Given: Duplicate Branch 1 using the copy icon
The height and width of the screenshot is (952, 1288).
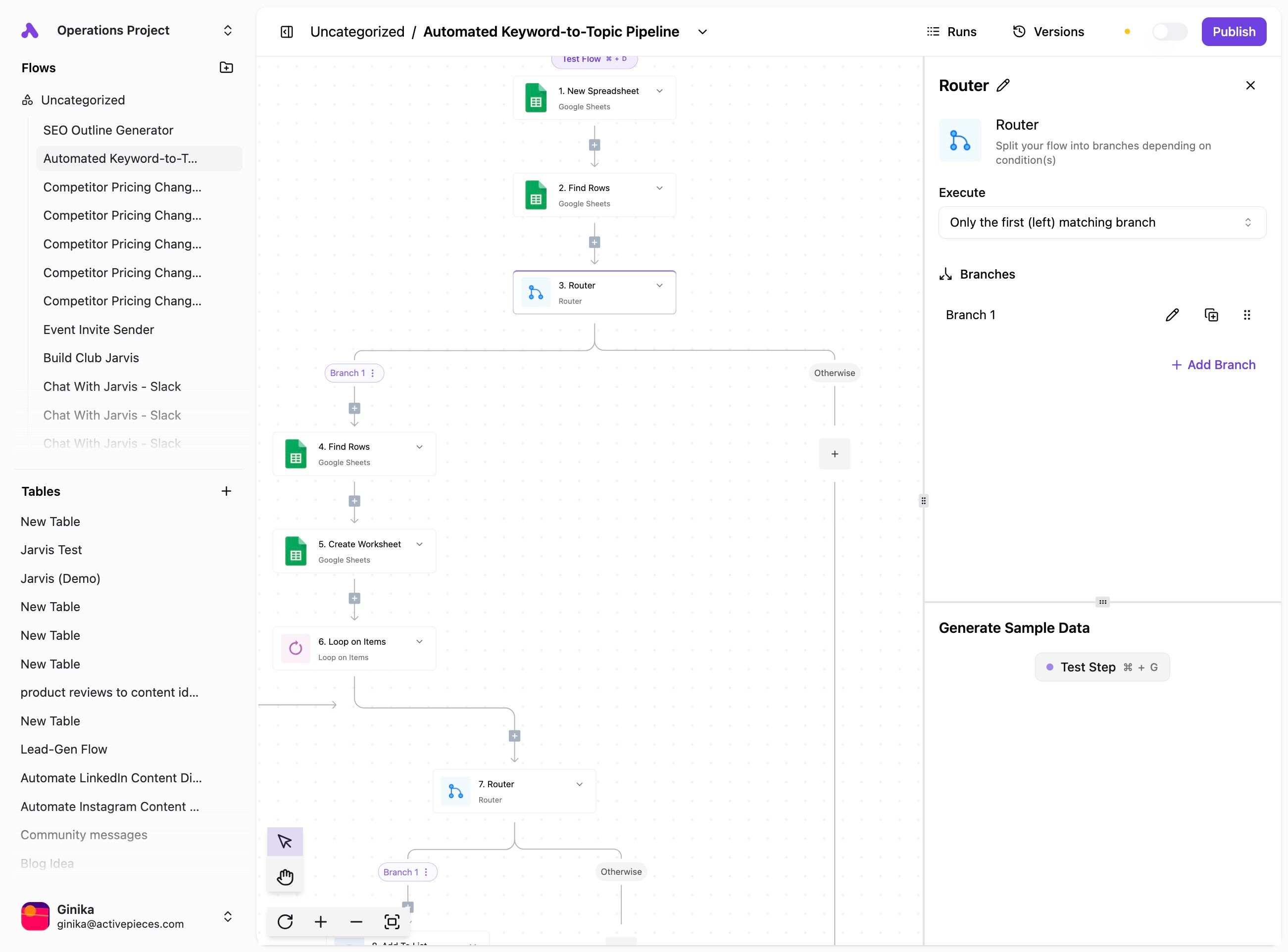Looking at the screenshot, I should [x=1211, y=315].
